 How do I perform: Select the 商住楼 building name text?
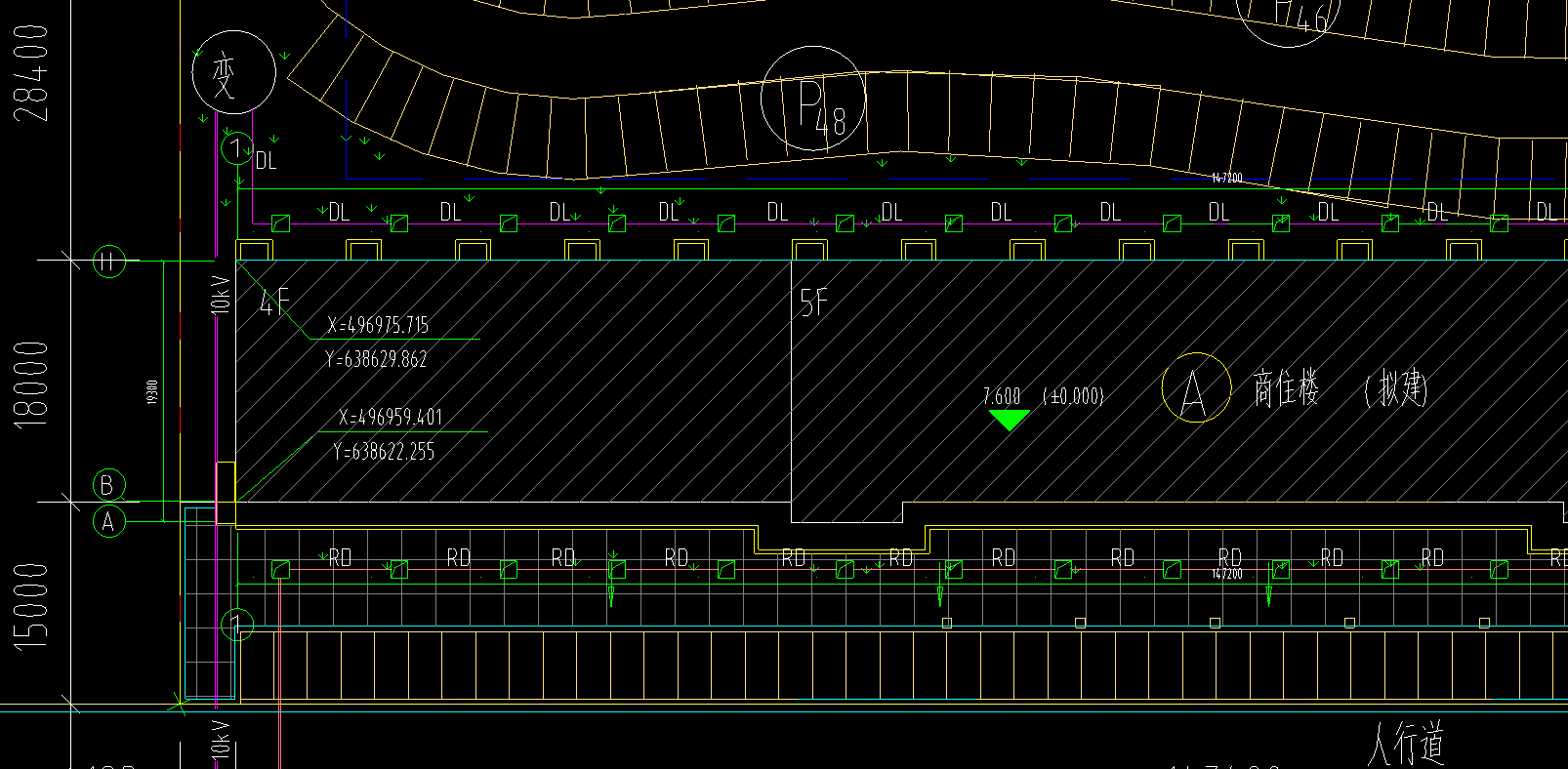[x=1287, y=388]
